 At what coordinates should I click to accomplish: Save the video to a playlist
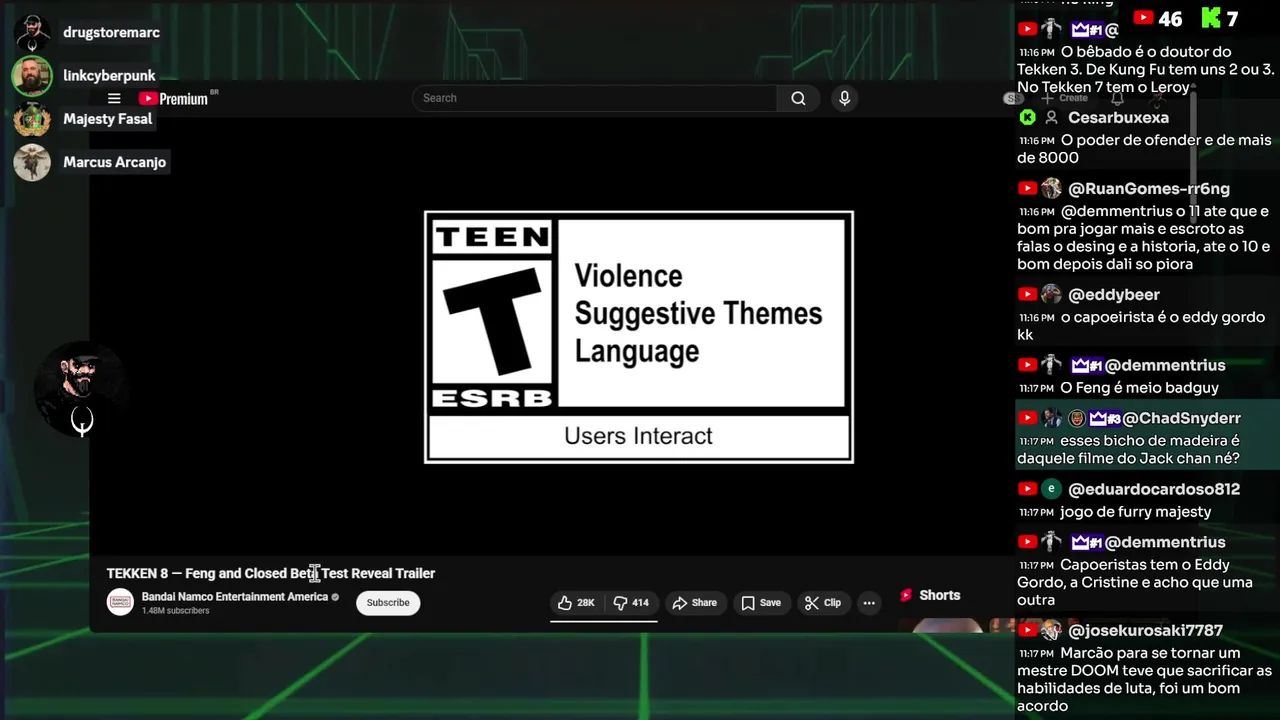coord(761,603)
